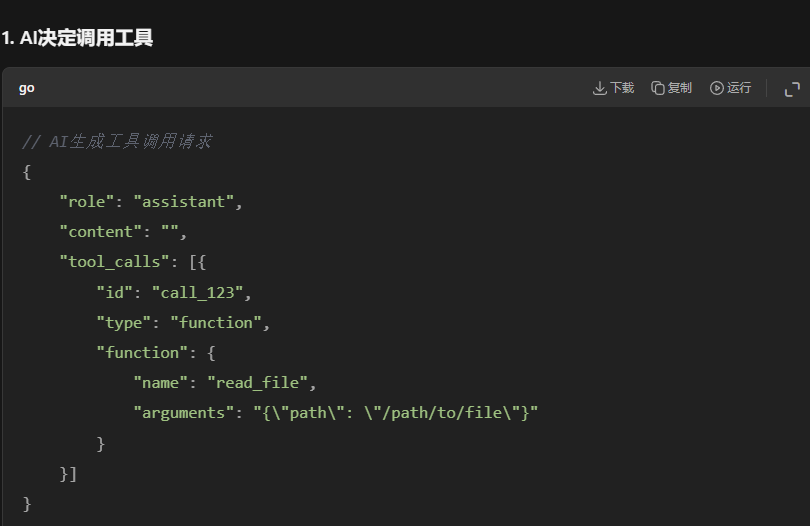Download the go code snippet
This screenshot has height=526, width=810.
[x=613, y=88]
